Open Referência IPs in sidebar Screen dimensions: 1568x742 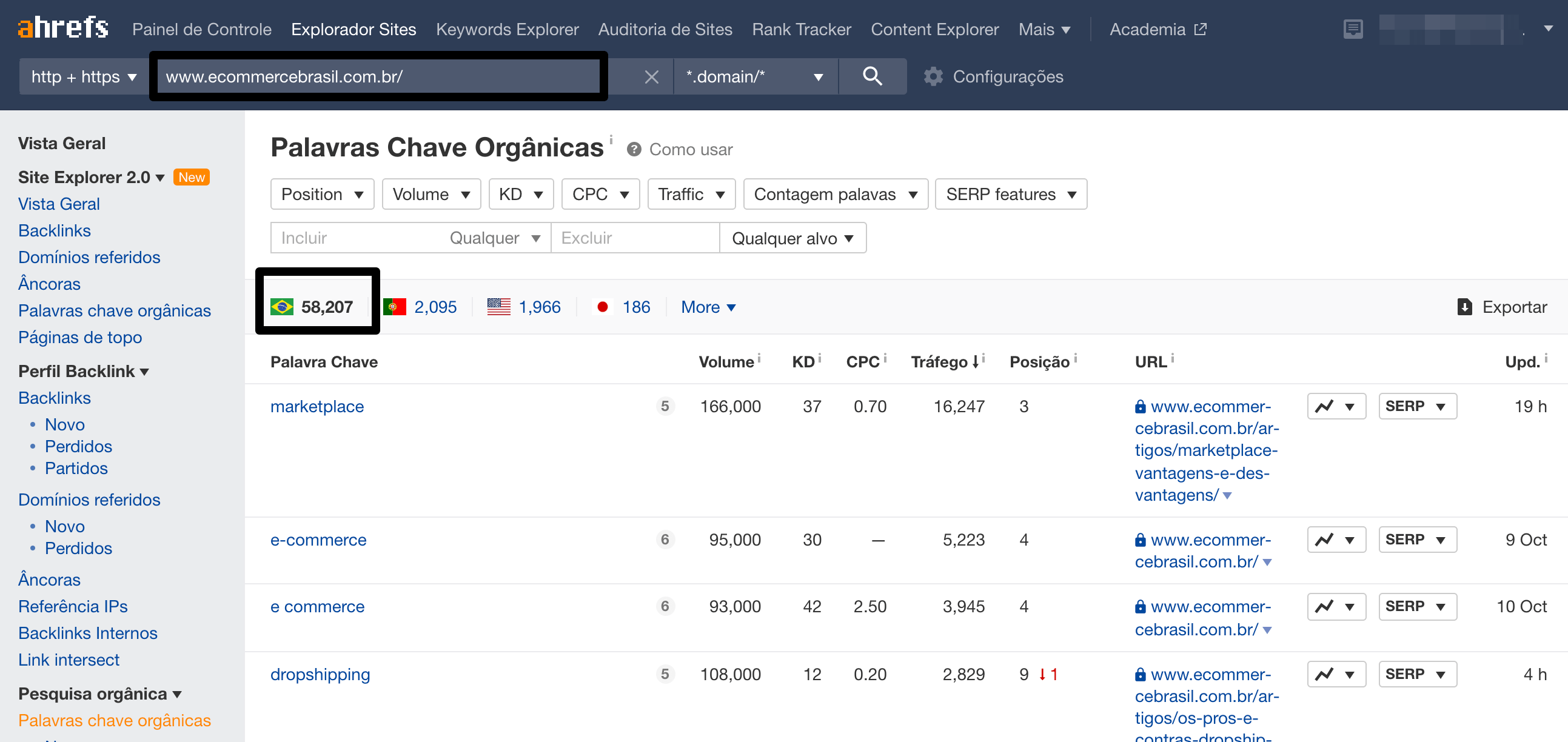coord(72,606)
